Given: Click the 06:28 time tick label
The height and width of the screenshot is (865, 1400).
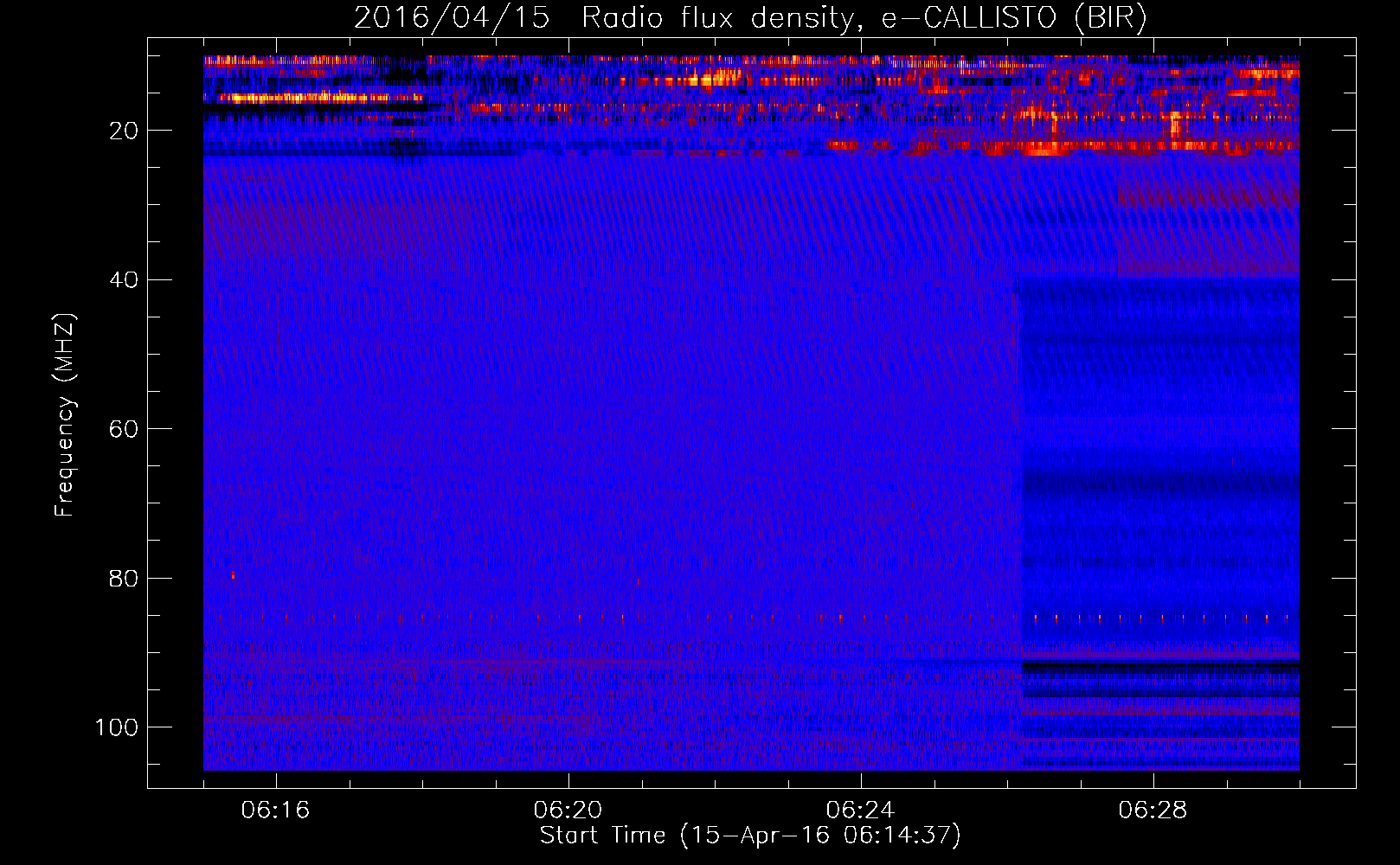Looking at the screenshot, I should click(1153, 811).
